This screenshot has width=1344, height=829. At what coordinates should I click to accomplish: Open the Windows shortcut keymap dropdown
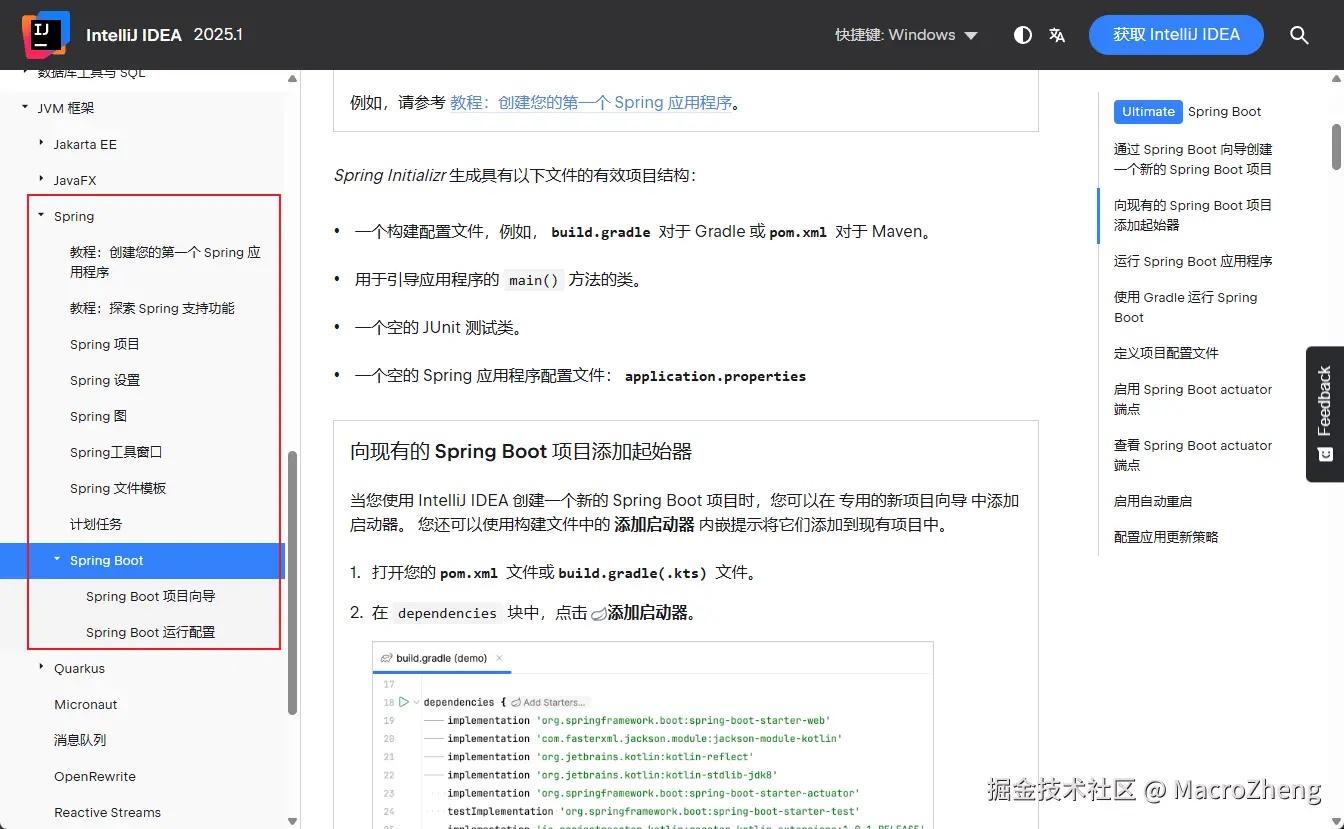pos(907,35)
